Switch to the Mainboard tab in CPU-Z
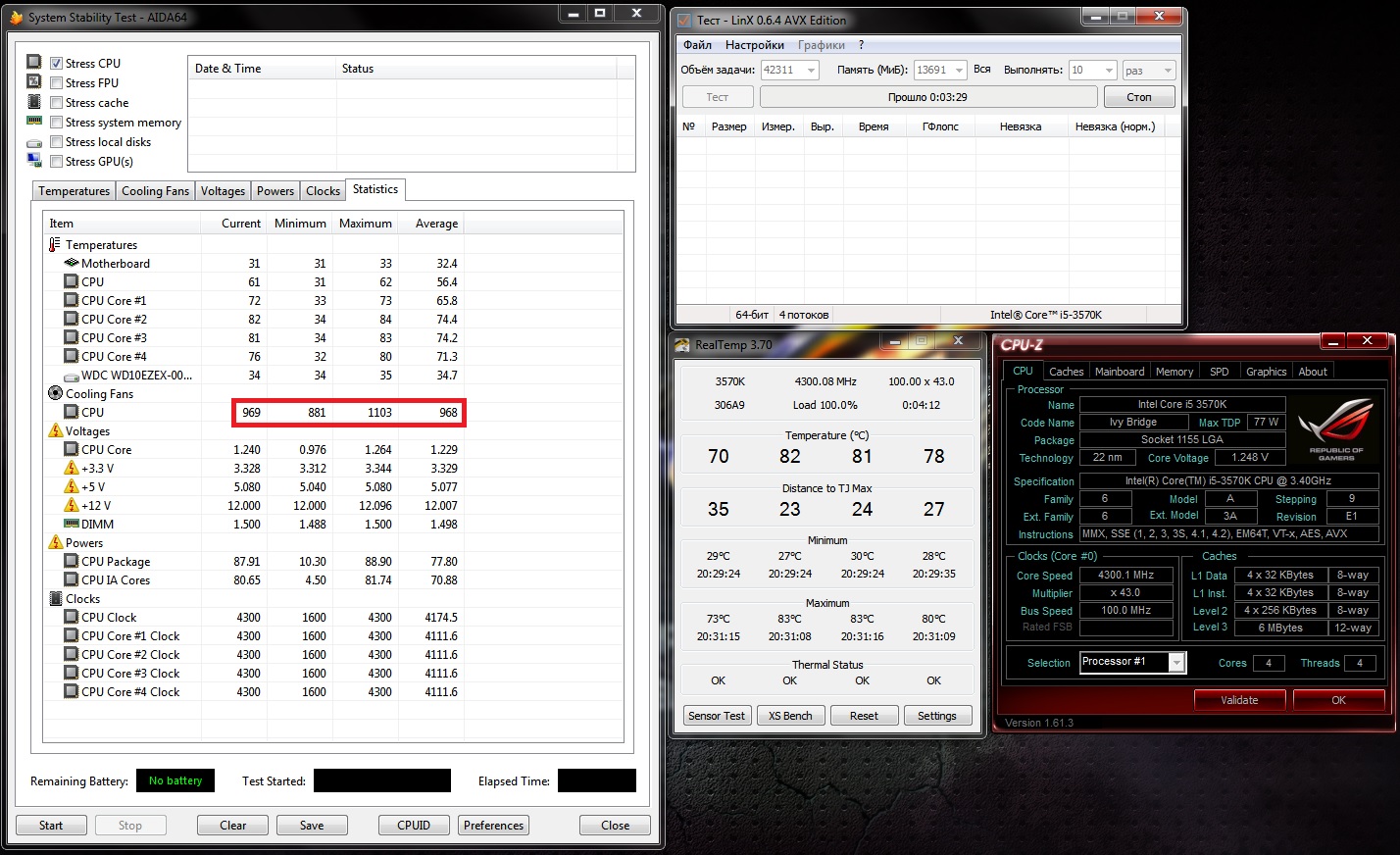The height and width of the screenshot is (855, 1400). click(x=1120, y=372)
